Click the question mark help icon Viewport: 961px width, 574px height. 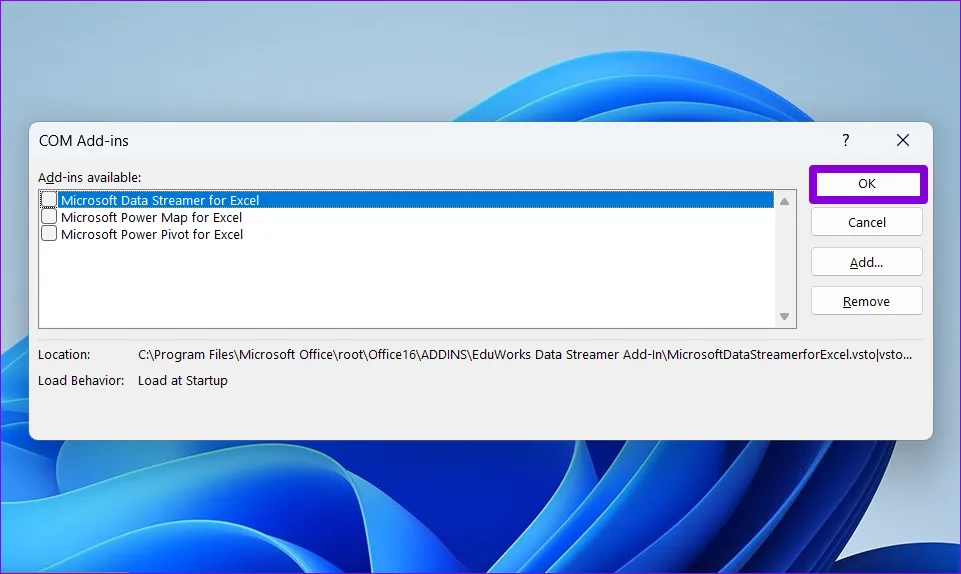(x=845, y=141)
